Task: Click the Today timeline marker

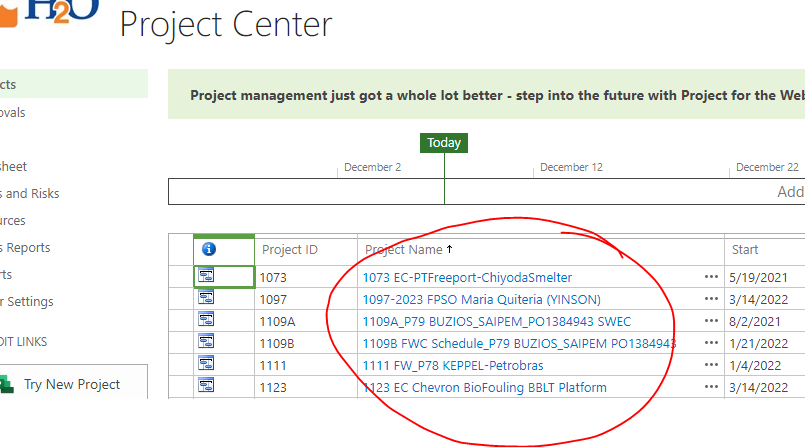Action: point(444,143)
